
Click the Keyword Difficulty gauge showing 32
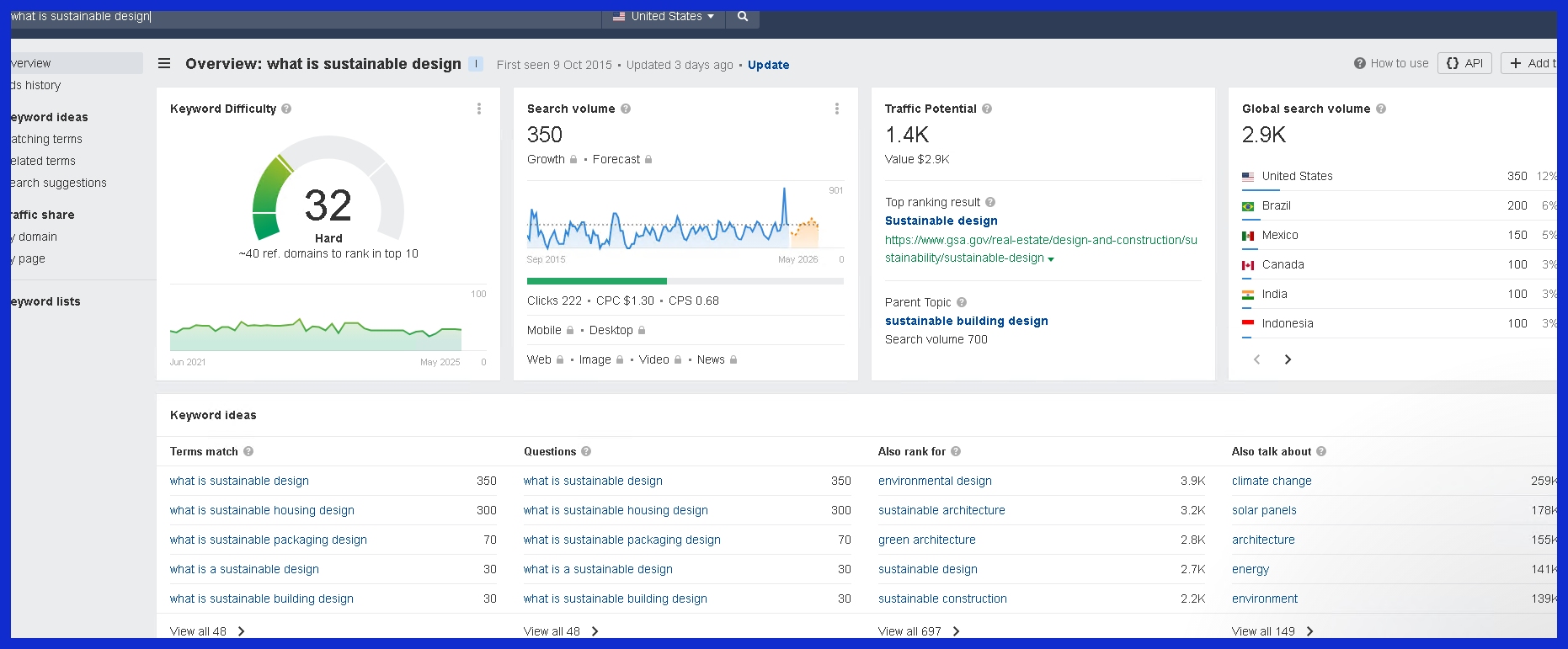pos(328,189)
